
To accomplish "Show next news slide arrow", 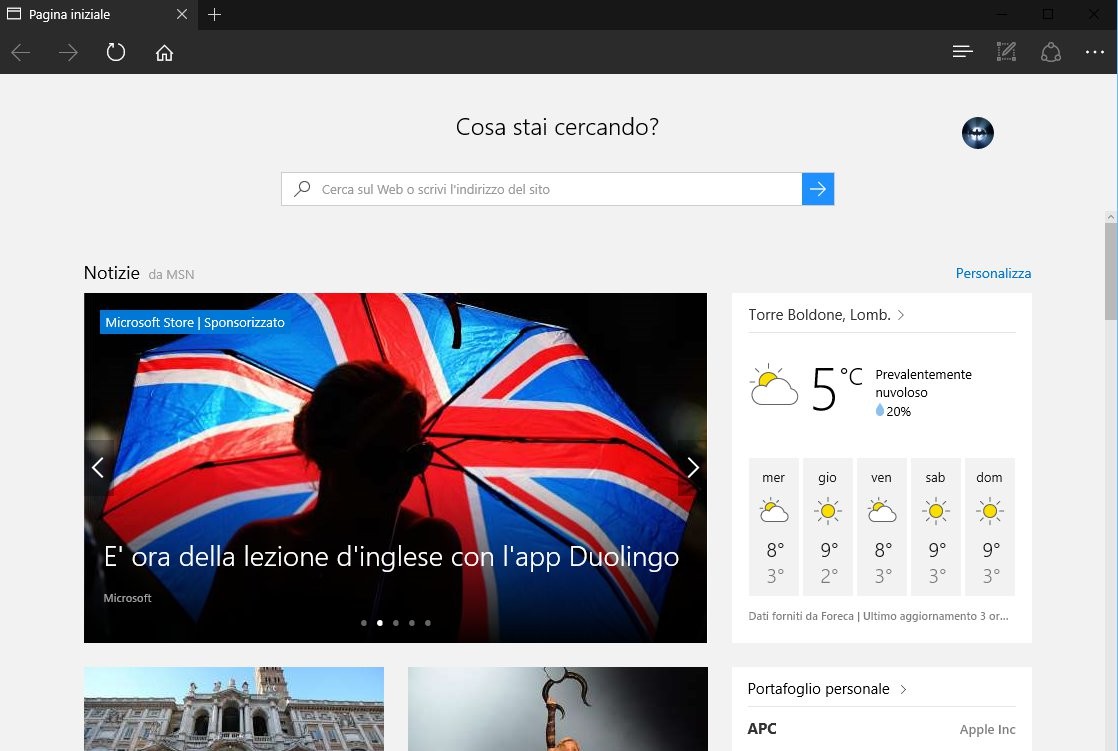I will pyautogui.click(x=692, y=467).
